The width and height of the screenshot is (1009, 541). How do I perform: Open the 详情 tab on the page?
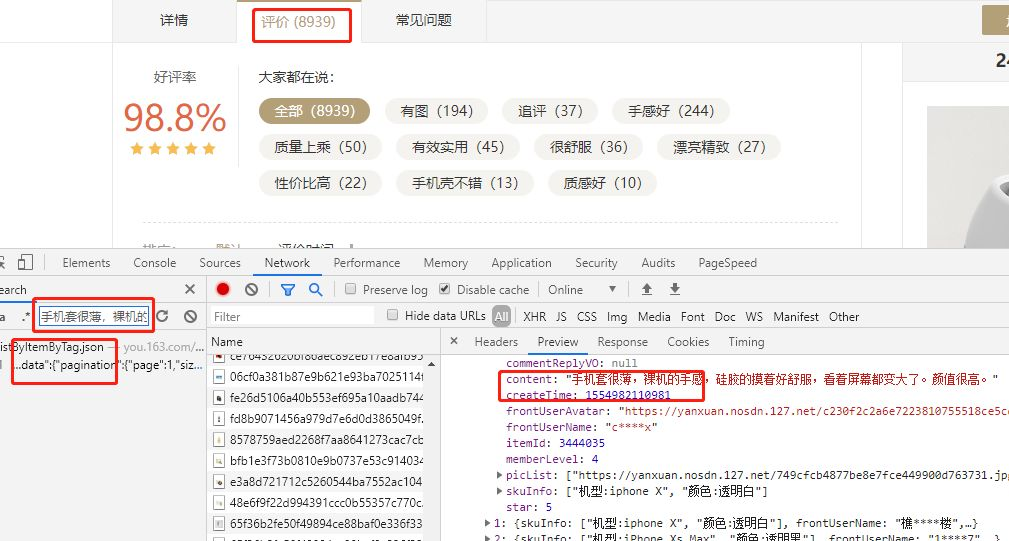[x=174, y=21]
